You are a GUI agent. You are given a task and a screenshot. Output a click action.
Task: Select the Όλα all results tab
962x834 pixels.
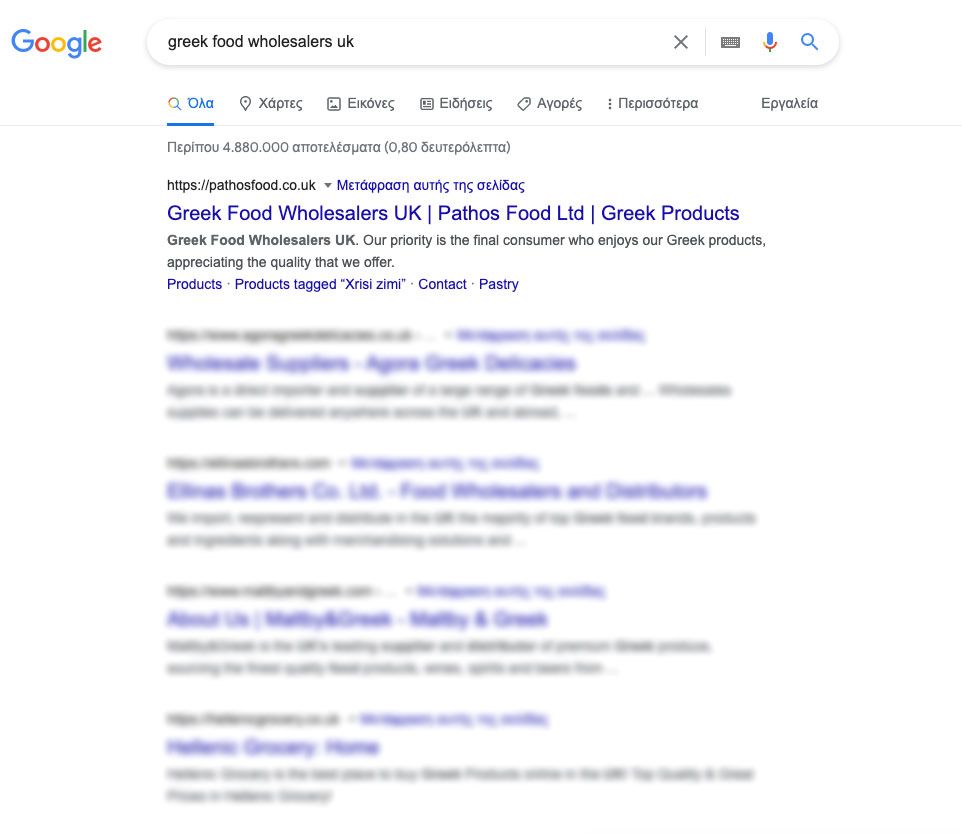191,103
